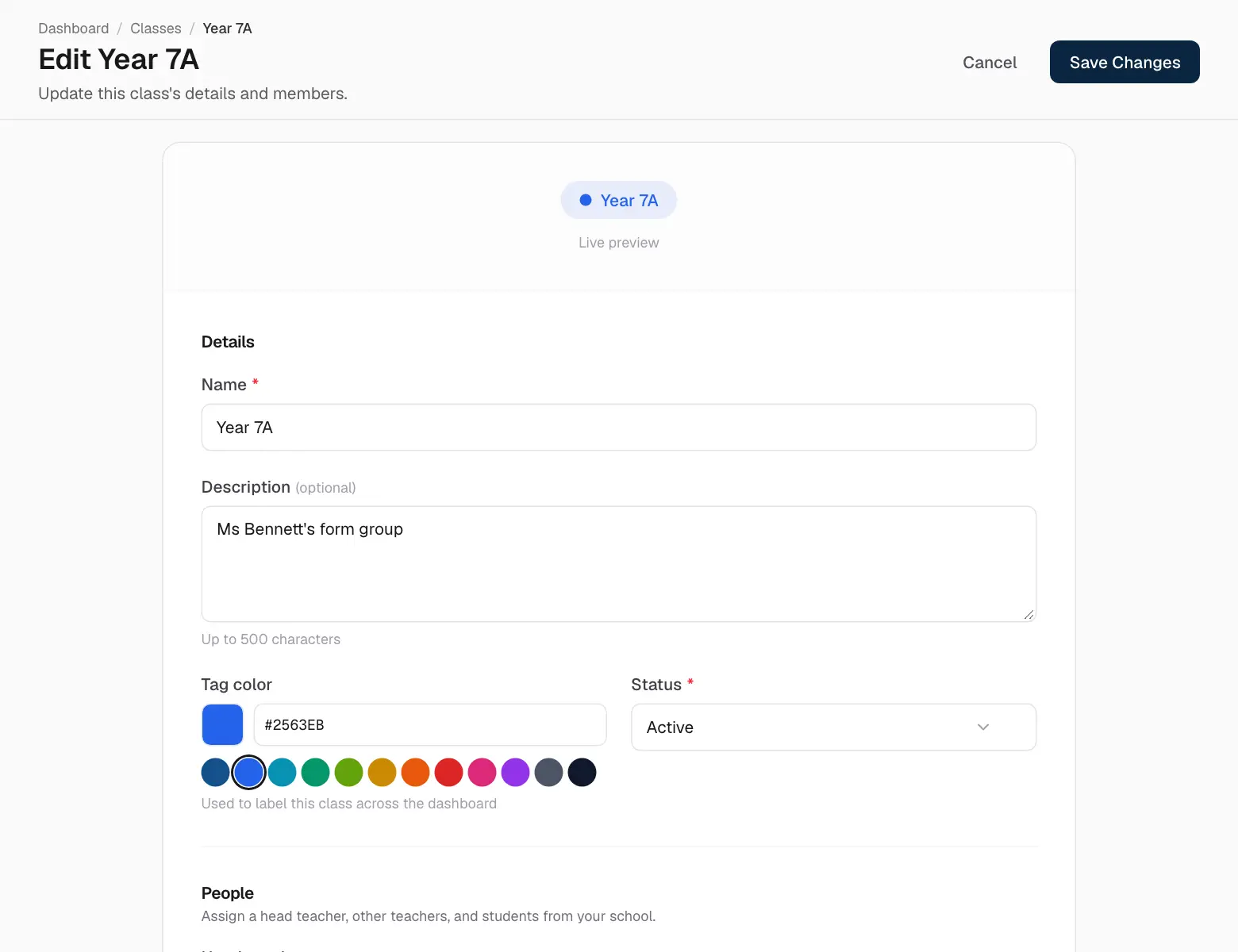Select the dark navy blue color swatch
This screenshot has height=952, width=1238.
215,772
